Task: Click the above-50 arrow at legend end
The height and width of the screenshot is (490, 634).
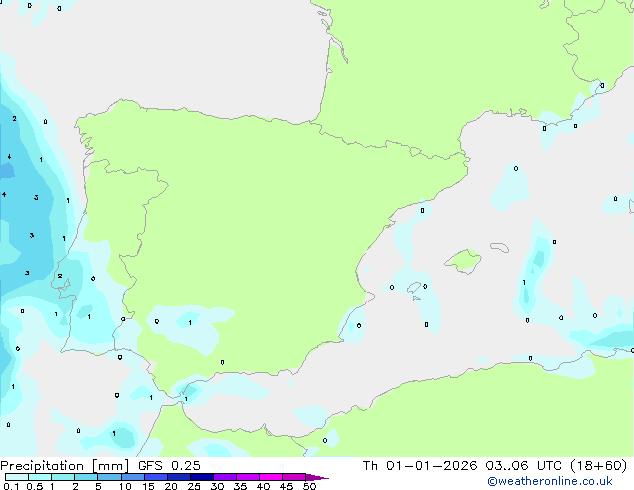Action: pyautogui.click(x=317, y=478)
